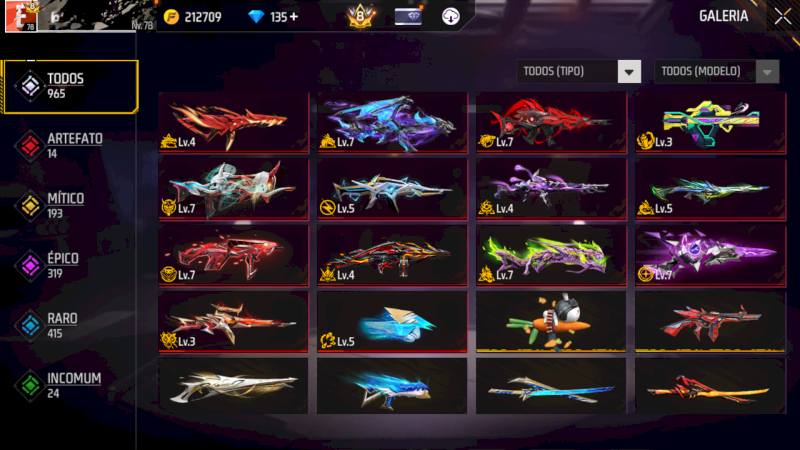Select the Incomum category diamond icon

pyautogui.click(x=30, y=385)
